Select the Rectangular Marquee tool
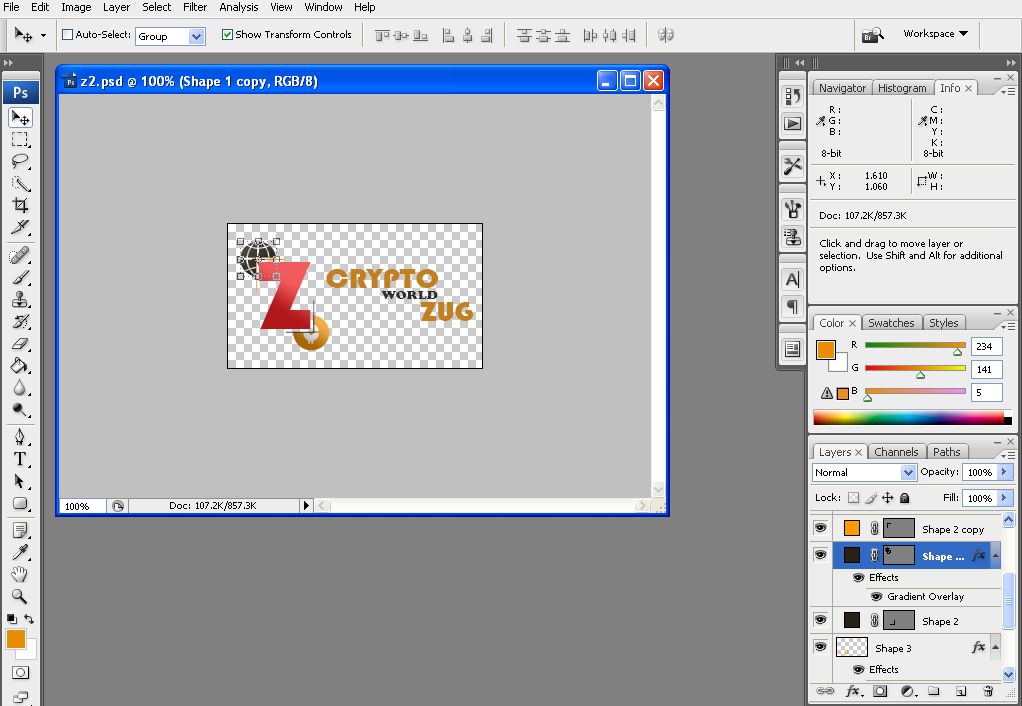The height and width of the screenshot is (706, 1022). click(20, 140)
